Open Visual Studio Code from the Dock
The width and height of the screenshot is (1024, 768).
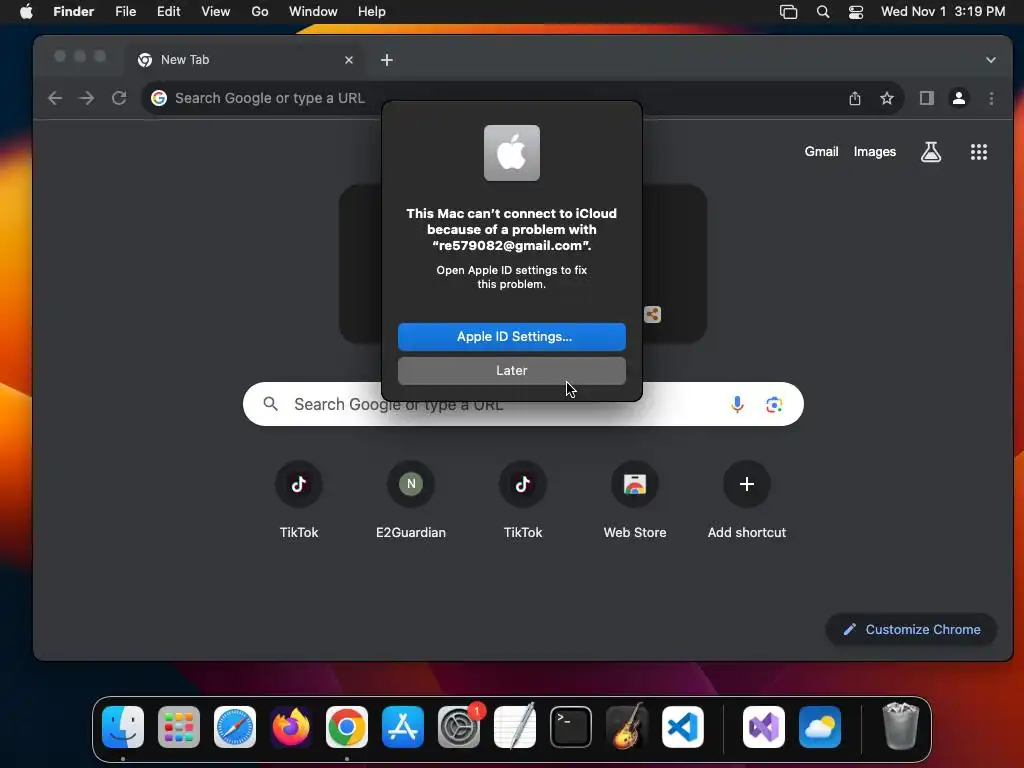(682, 727)
